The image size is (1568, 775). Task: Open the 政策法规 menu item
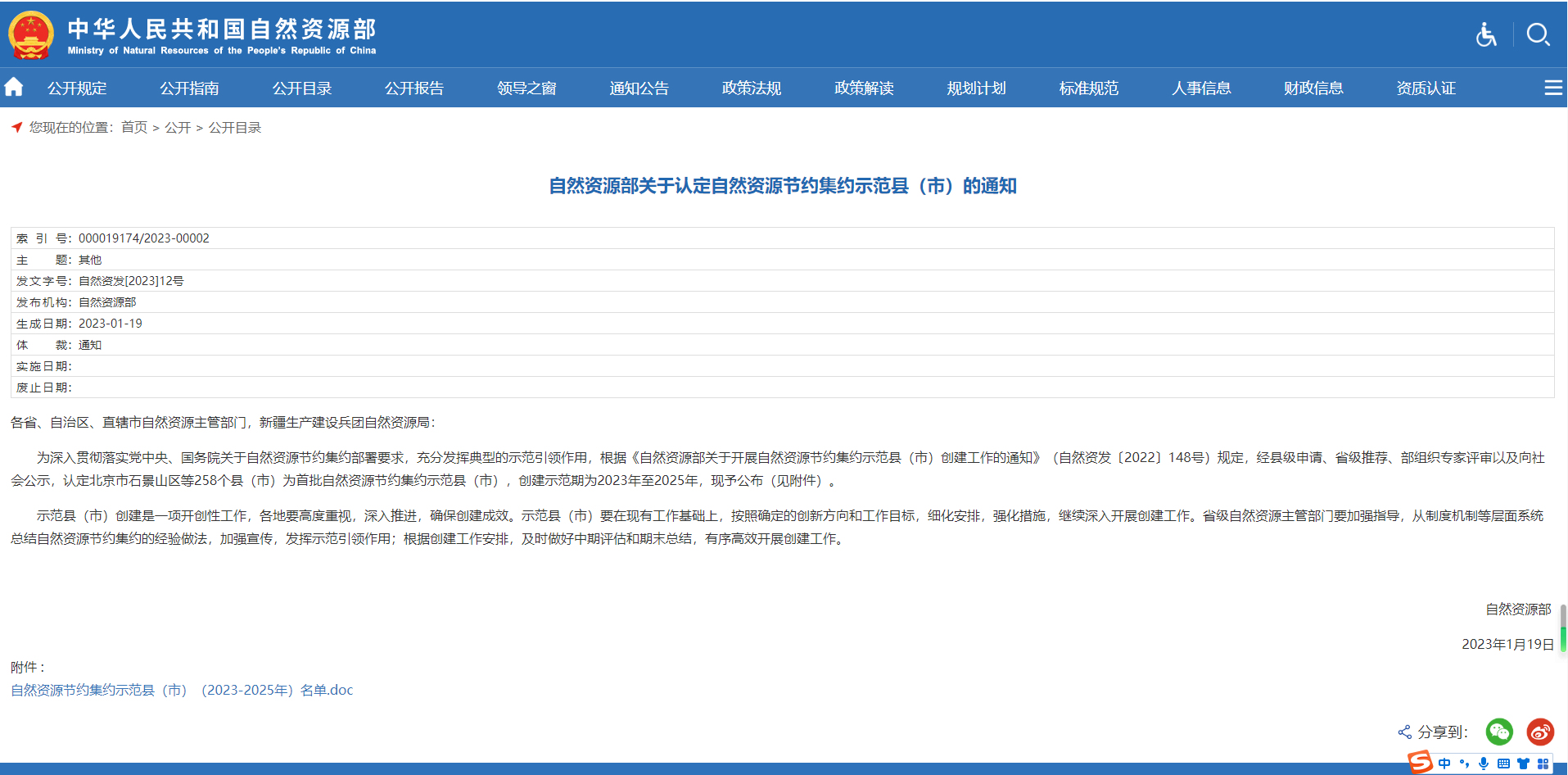[x=751, y=88]
